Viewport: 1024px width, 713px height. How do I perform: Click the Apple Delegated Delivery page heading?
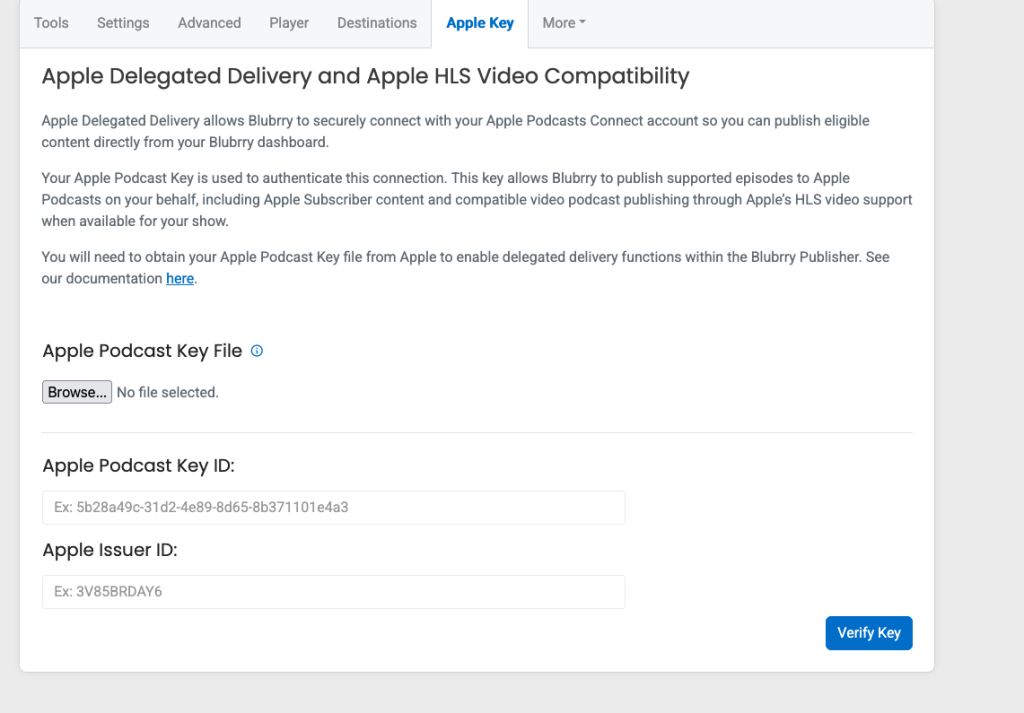365,76
